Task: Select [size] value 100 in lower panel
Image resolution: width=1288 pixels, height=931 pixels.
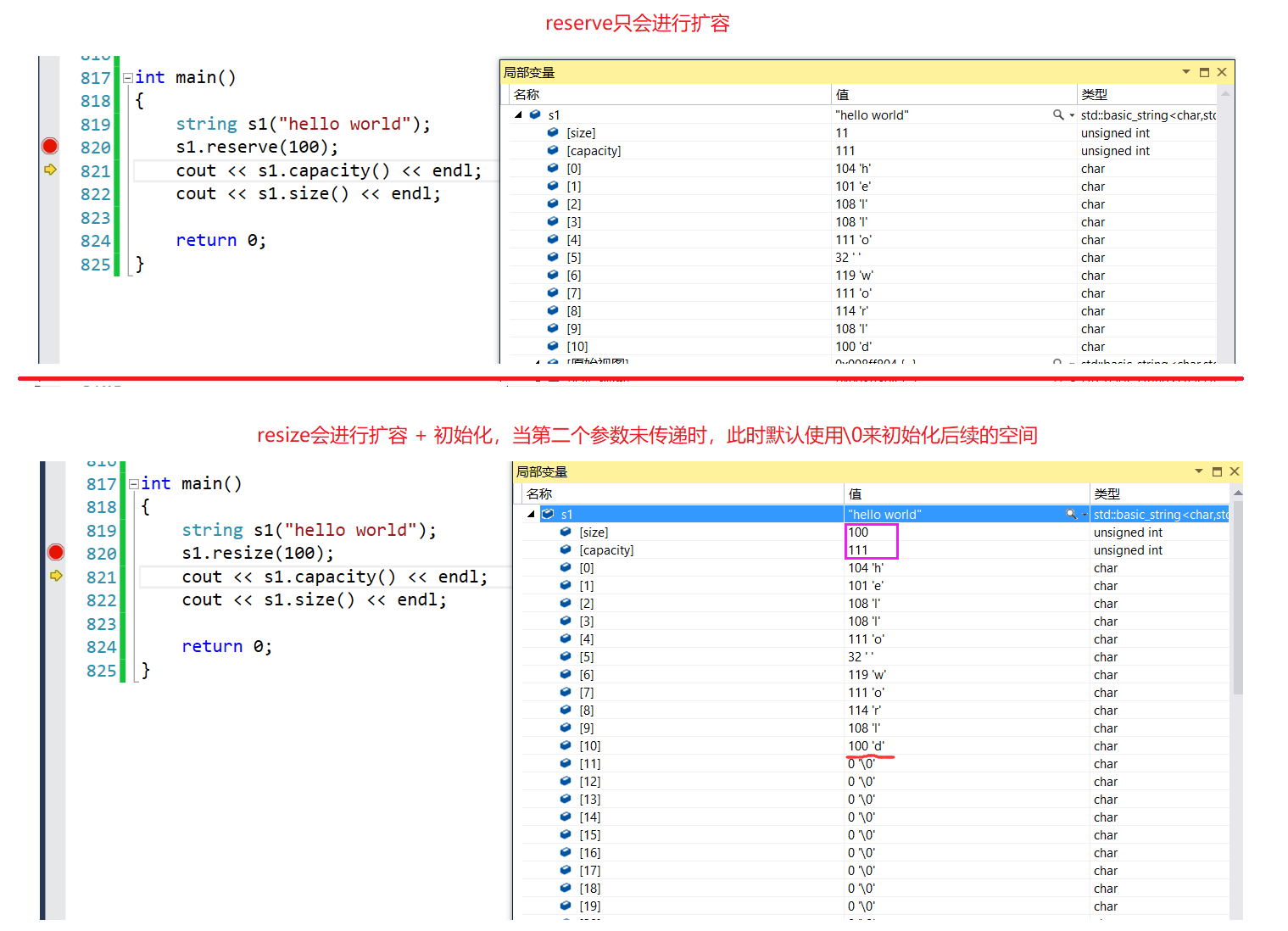Action: click(858, 532)
